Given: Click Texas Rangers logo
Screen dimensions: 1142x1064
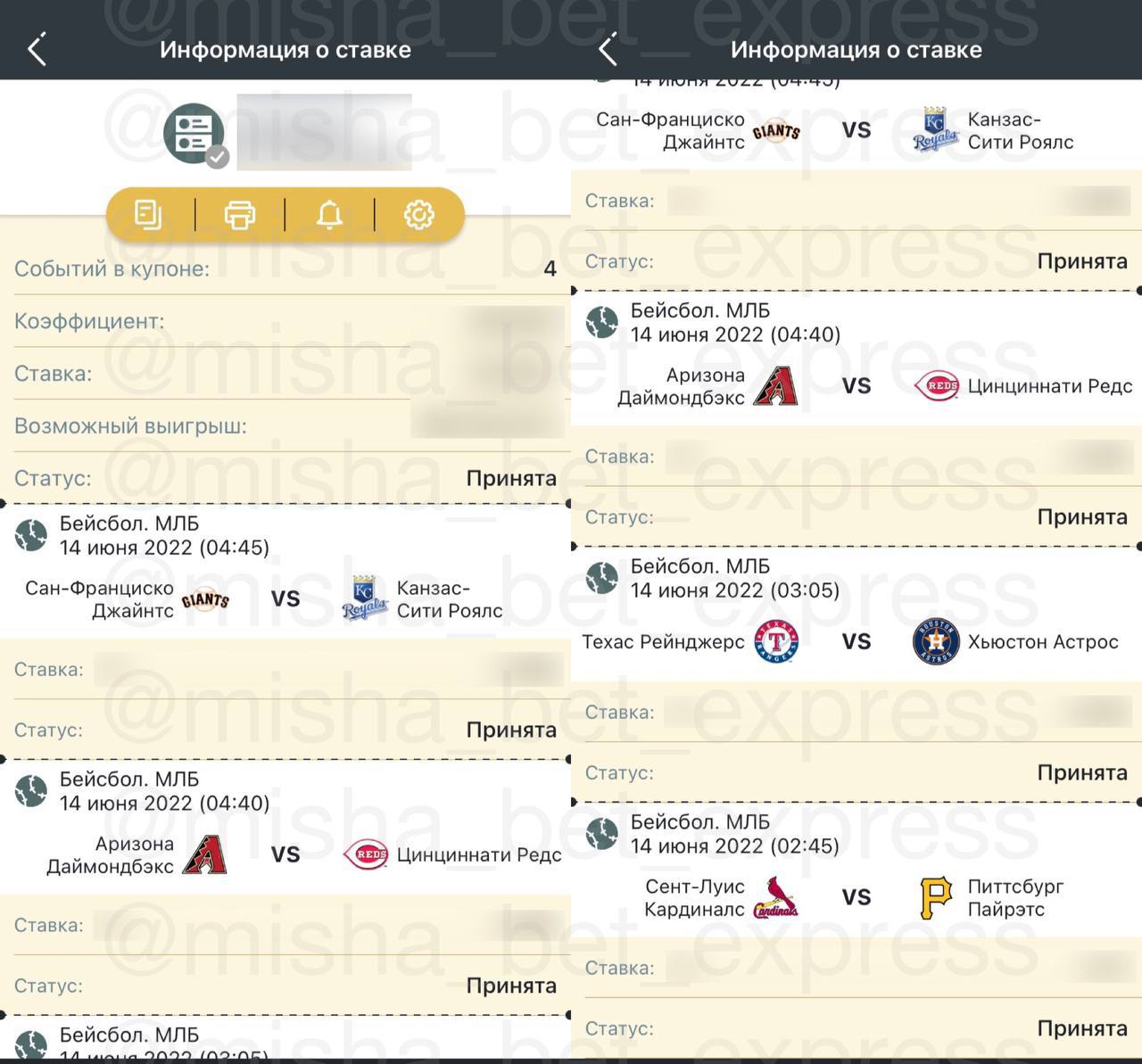Looking at the screenshot, I should tap(776, 642).
